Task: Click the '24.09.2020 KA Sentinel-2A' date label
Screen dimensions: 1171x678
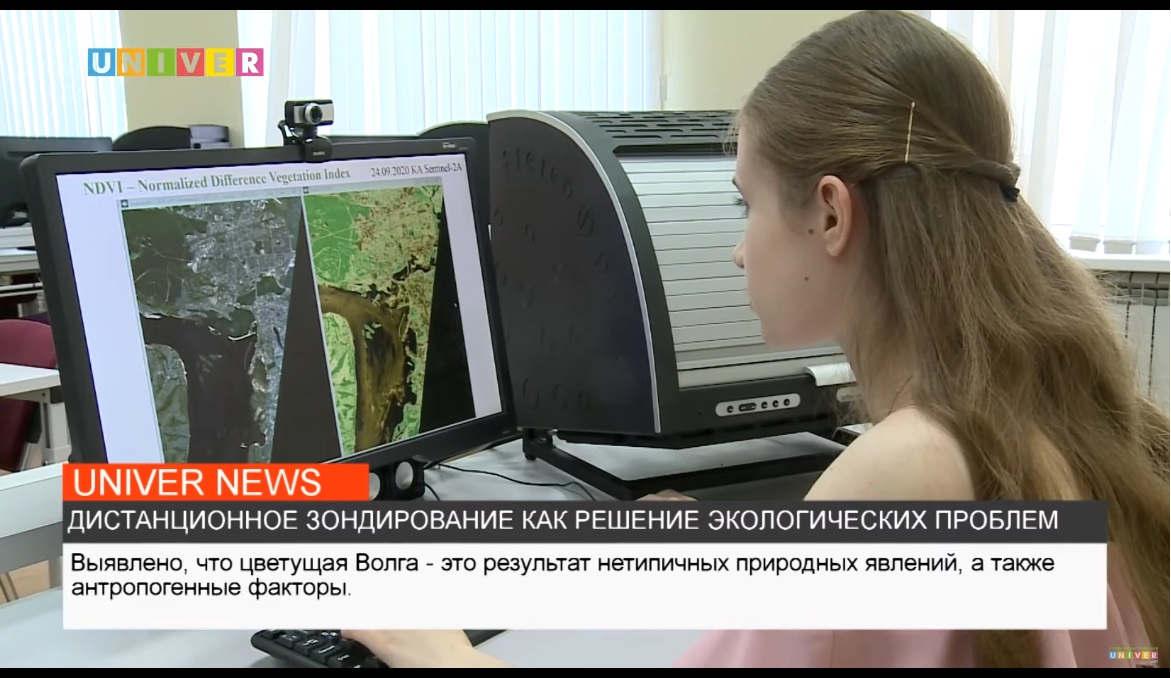Action: tap(415, 171)
